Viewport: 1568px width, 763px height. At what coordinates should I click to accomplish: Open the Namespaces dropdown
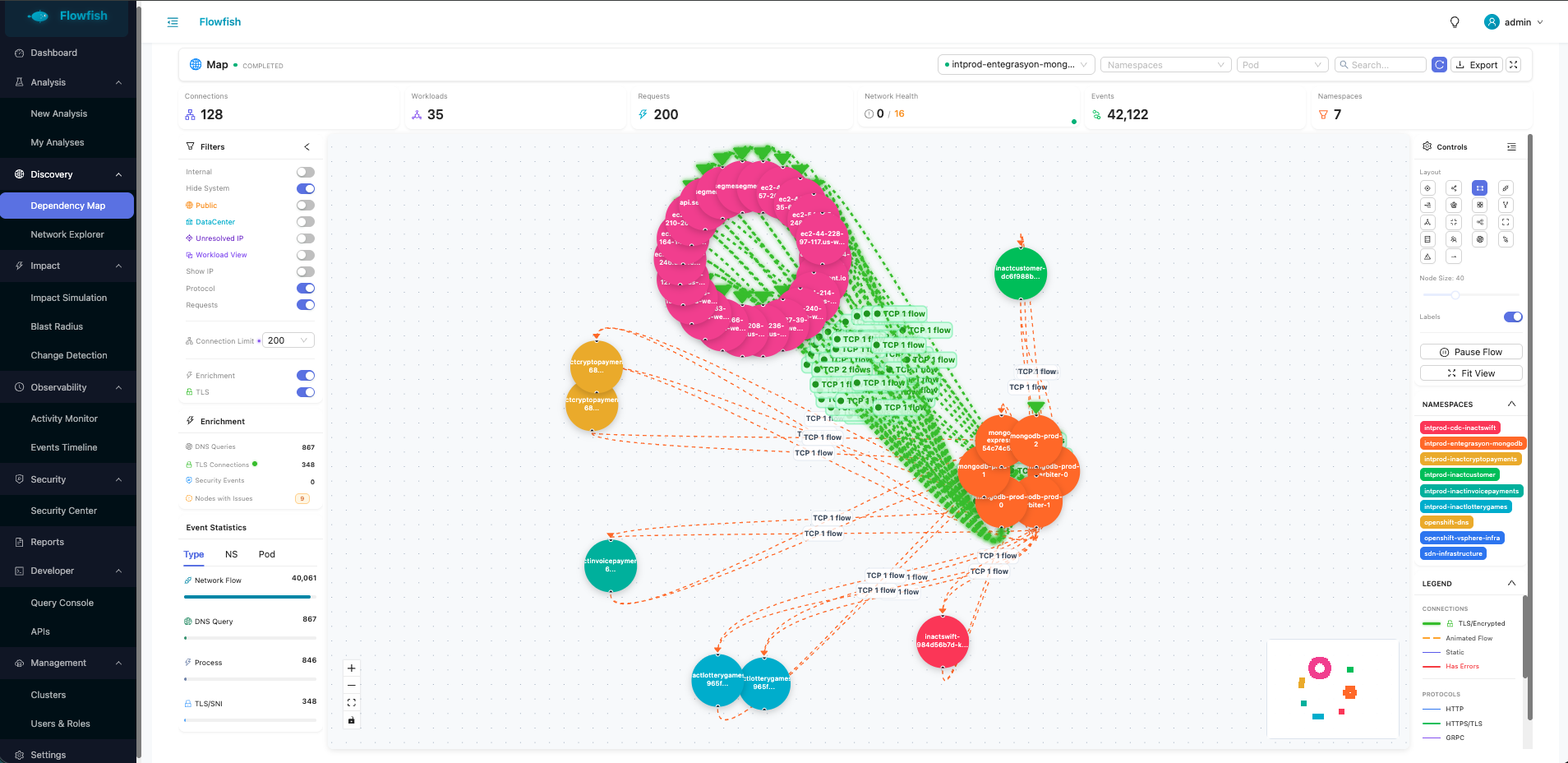tap(1165, 65)
